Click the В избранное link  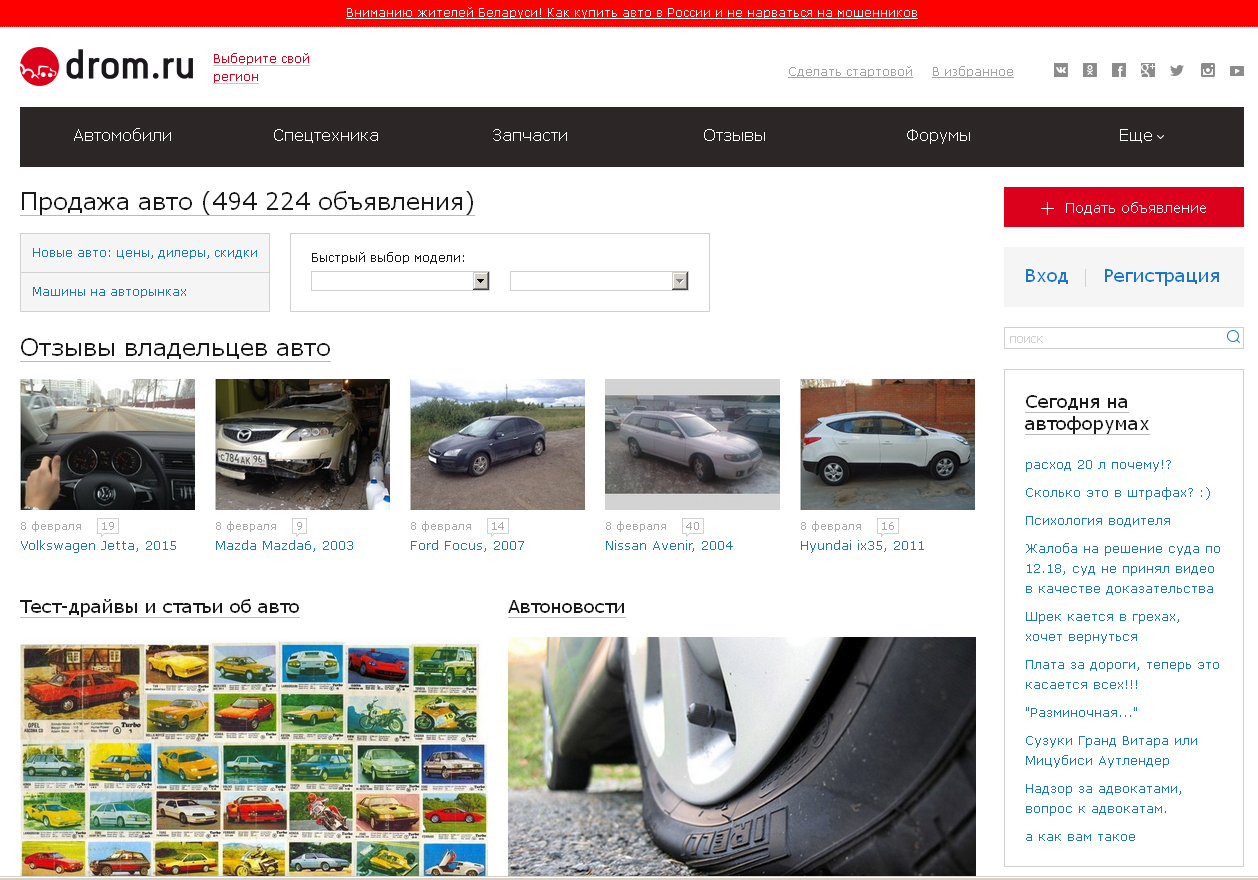point(973,72)
